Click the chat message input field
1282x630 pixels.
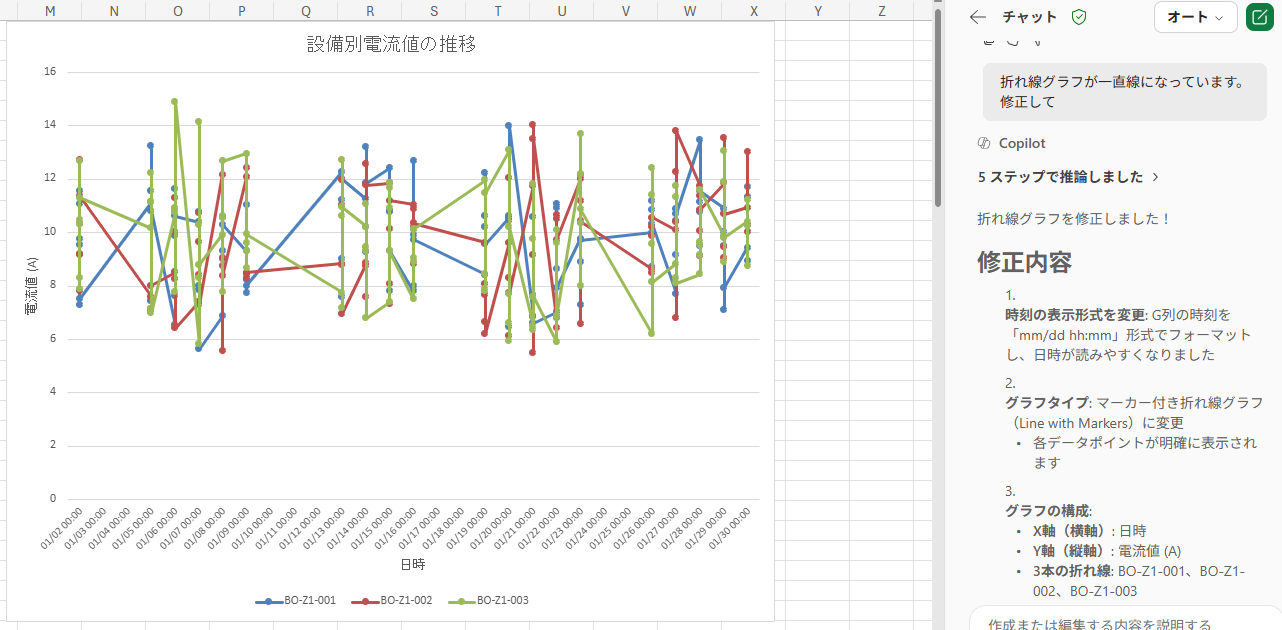click(1110, 622)
